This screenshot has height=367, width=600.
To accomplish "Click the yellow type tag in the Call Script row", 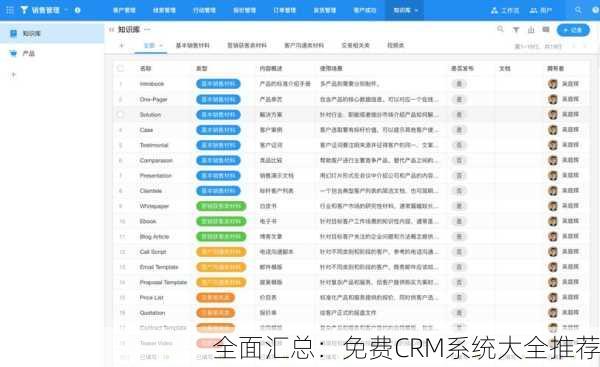I will click(221, 251).
